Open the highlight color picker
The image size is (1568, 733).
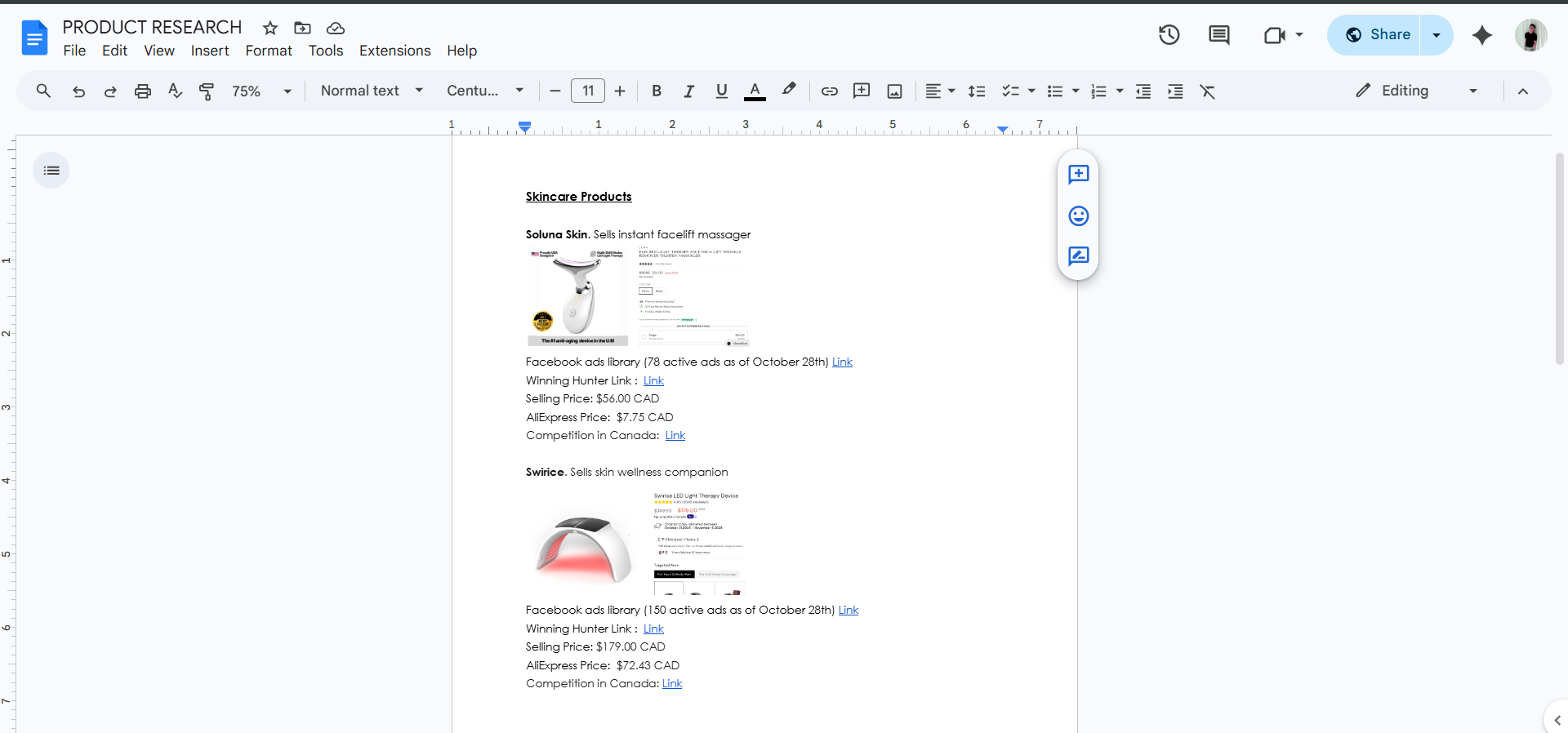pos(788,91)
